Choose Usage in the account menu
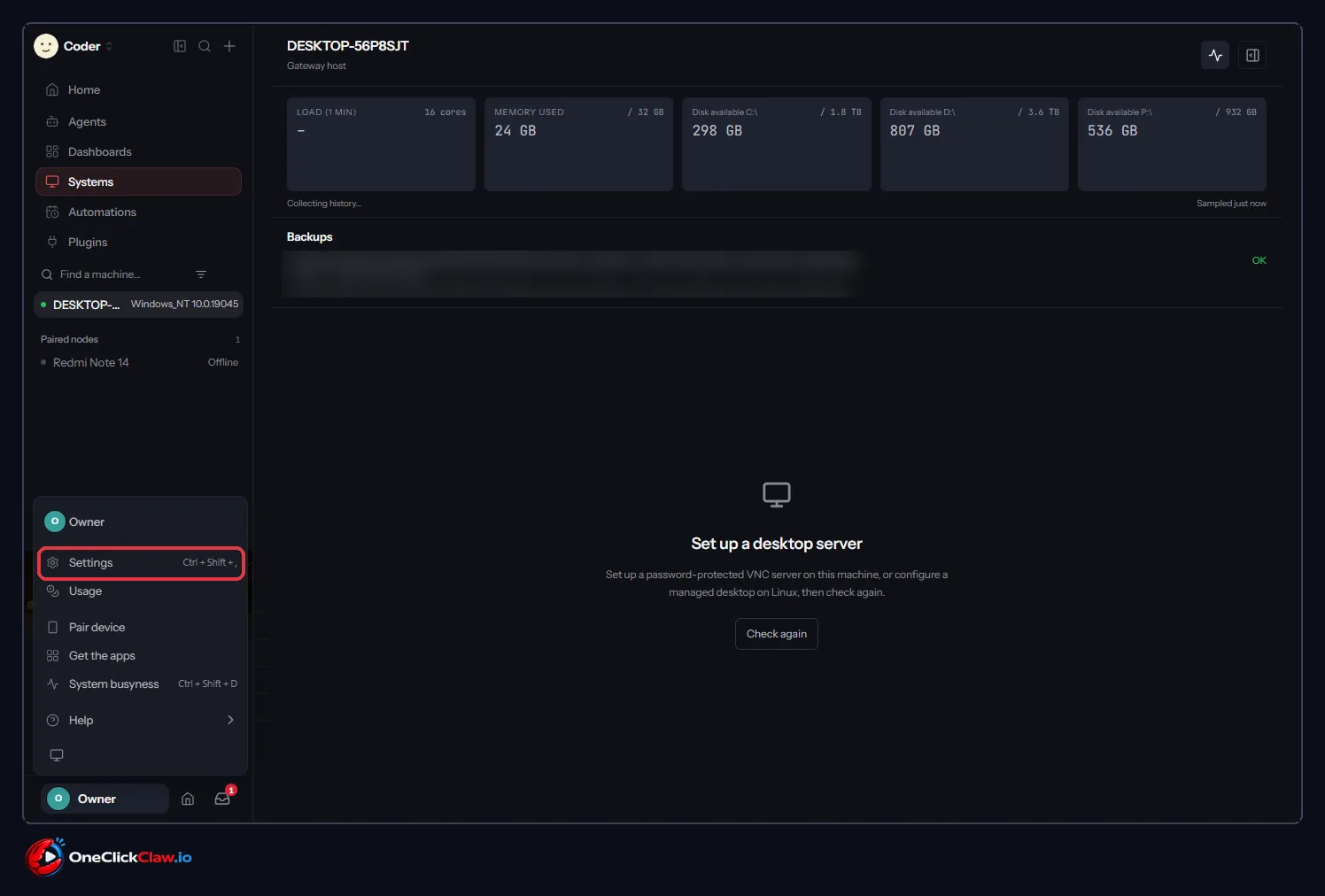Image resolution: width=1325 pixels, height=896 pixels. 141,591
